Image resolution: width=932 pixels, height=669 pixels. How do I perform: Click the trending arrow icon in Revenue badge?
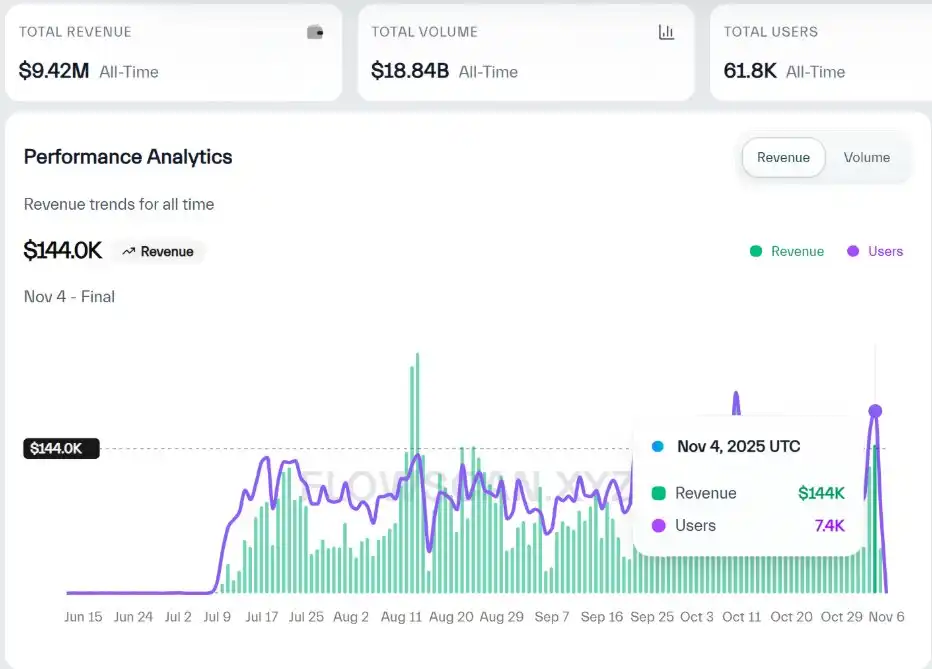(128, 252)
